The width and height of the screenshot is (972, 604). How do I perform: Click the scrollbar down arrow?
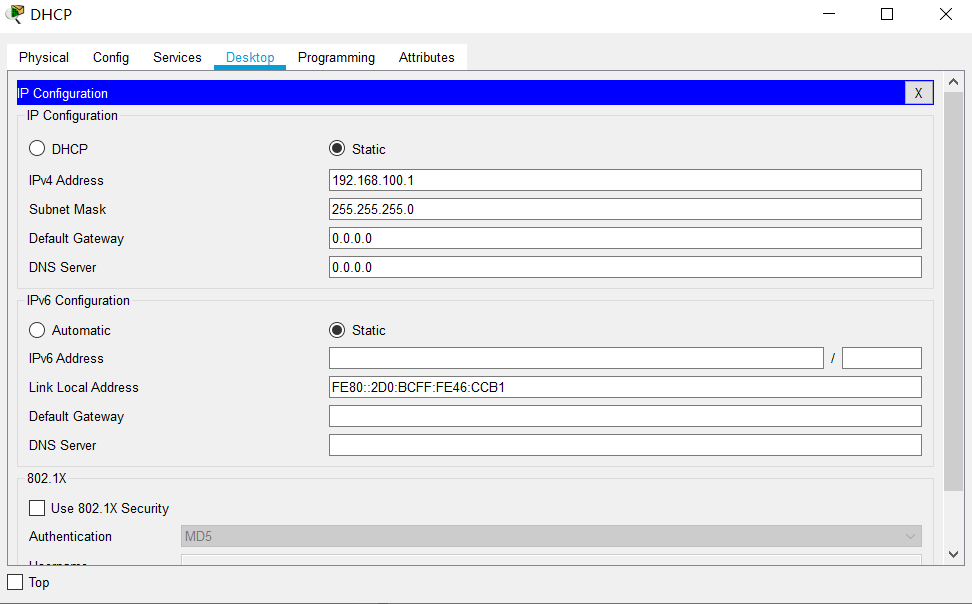953,552
